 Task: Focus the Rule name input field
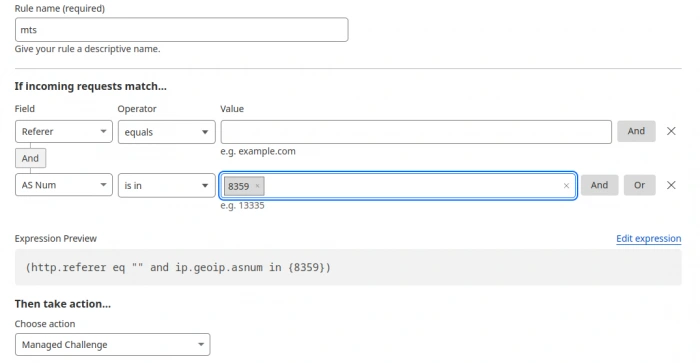(x=181, y=30)
